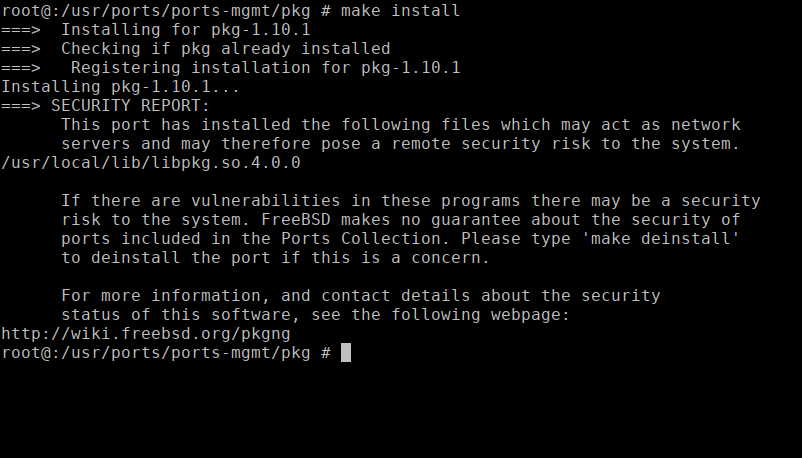Click the 'Checking if pkg already installed' line
Image resolution: width=802 pixels, height=458 pixels.
tap(226, 48)
